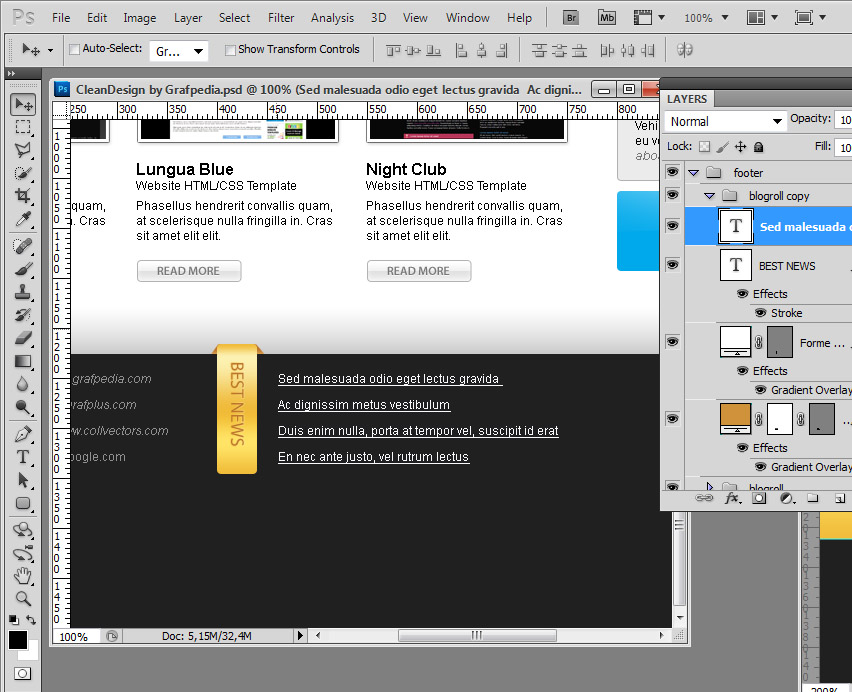852x692 pixels.
Task: Click Add layer style fx icon
Action: (732, 498)
